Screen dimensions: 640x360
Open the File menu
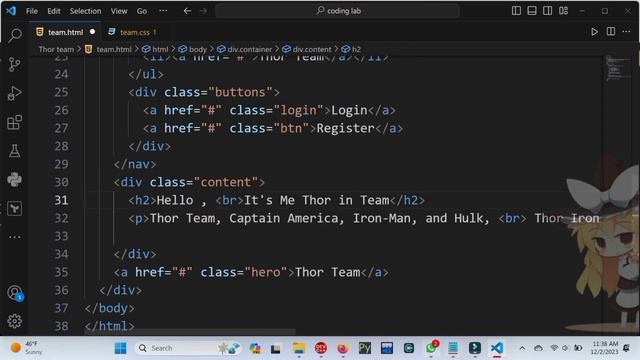(x=32, y=11)
